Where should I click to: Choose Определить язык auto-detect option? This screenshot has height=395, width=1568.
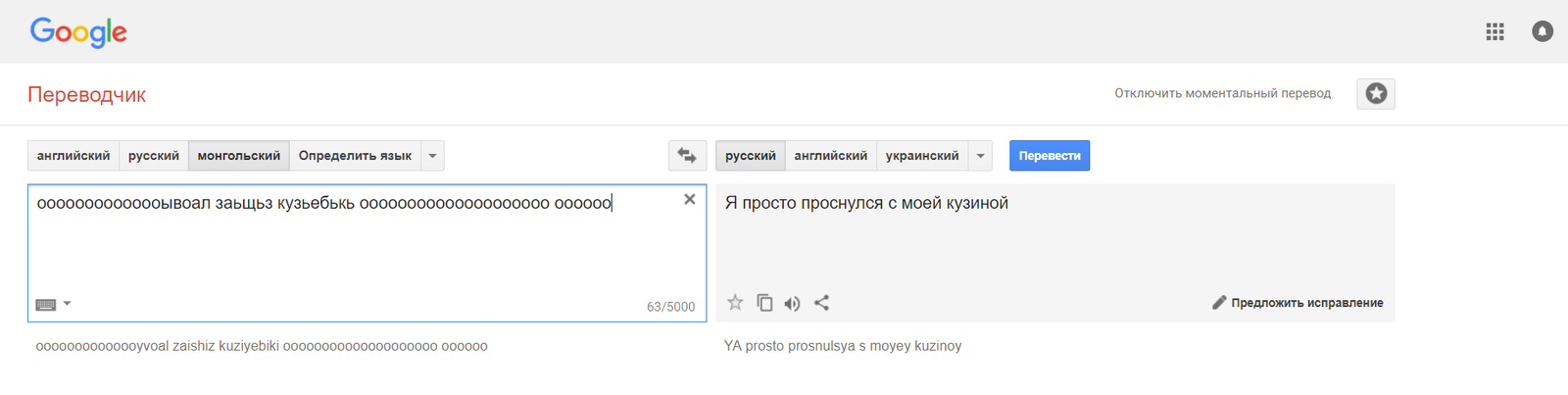[355, 156]
